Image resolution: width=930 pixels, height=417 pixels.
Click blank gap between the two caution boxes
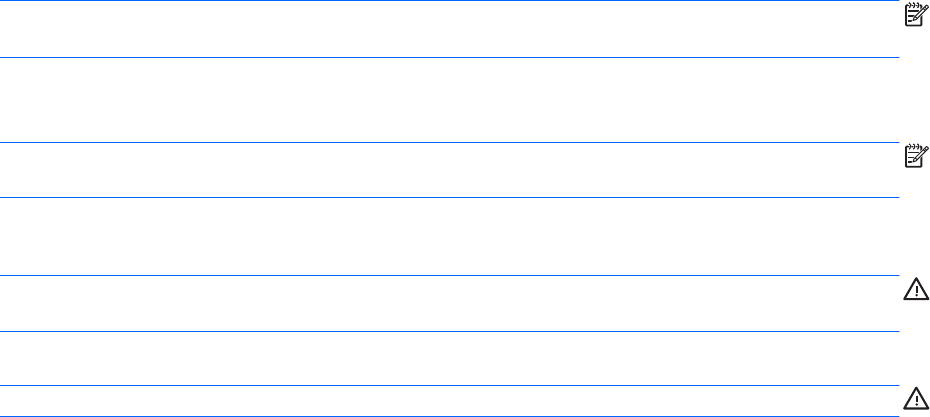tap(448, 359)
